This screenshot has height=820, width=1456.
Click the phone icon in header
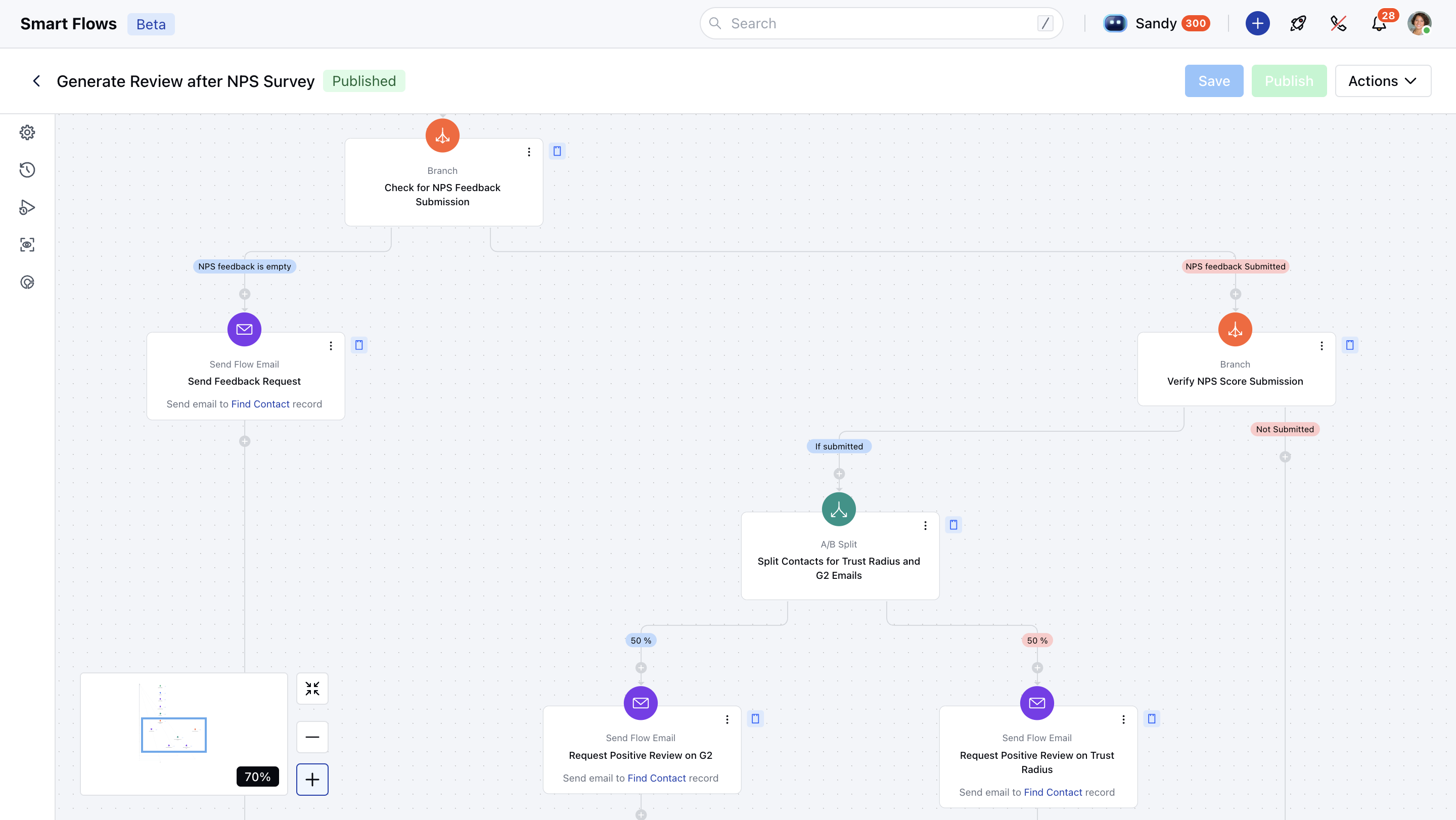tap(1338, 24)
